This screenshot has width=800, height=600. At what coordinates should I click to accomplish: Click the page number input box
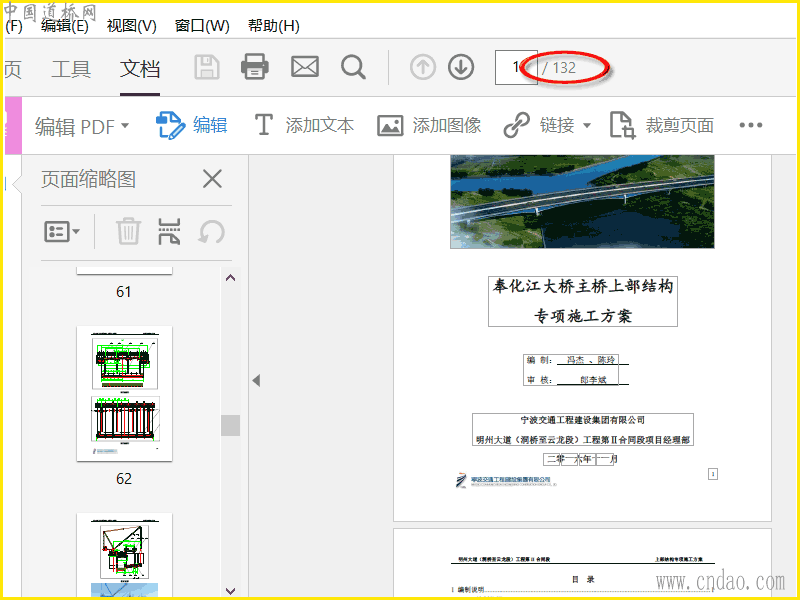tap(515, 67)
